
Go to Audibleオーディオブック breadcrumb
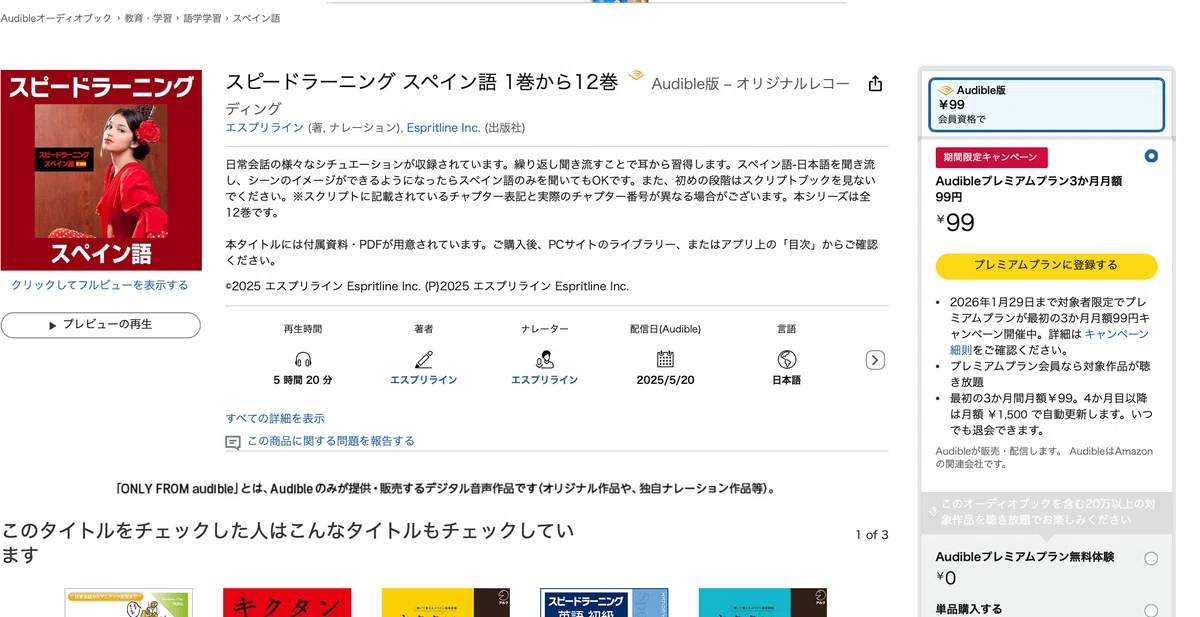click(56, 18)
